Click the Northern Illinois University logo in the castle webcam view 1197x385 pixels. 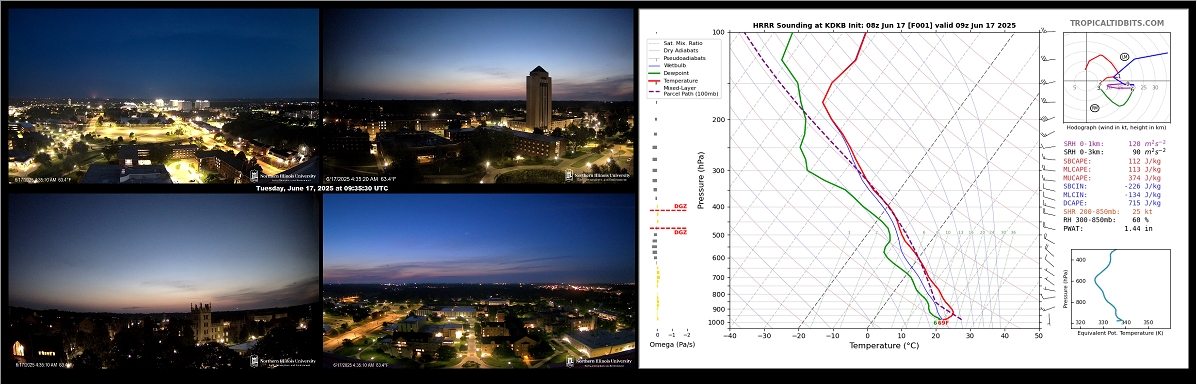[284, 362]
